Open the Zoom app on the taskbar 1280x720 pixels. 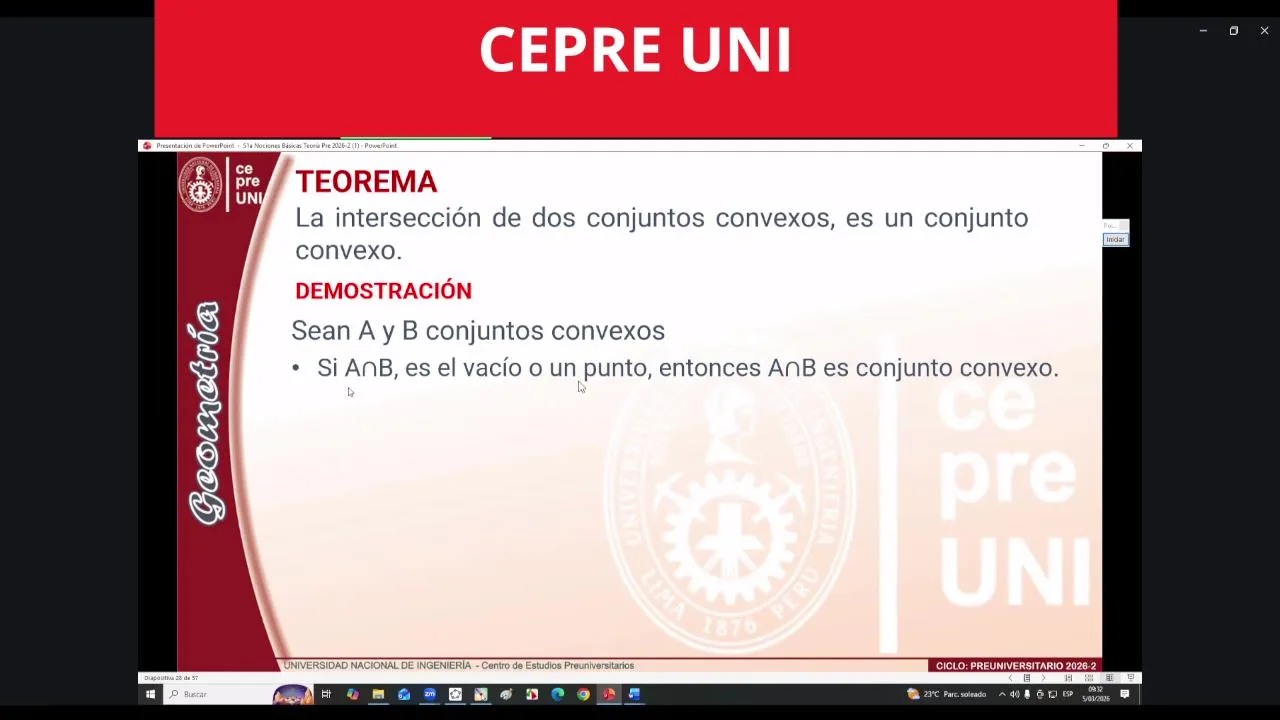[x=429, y=694]
